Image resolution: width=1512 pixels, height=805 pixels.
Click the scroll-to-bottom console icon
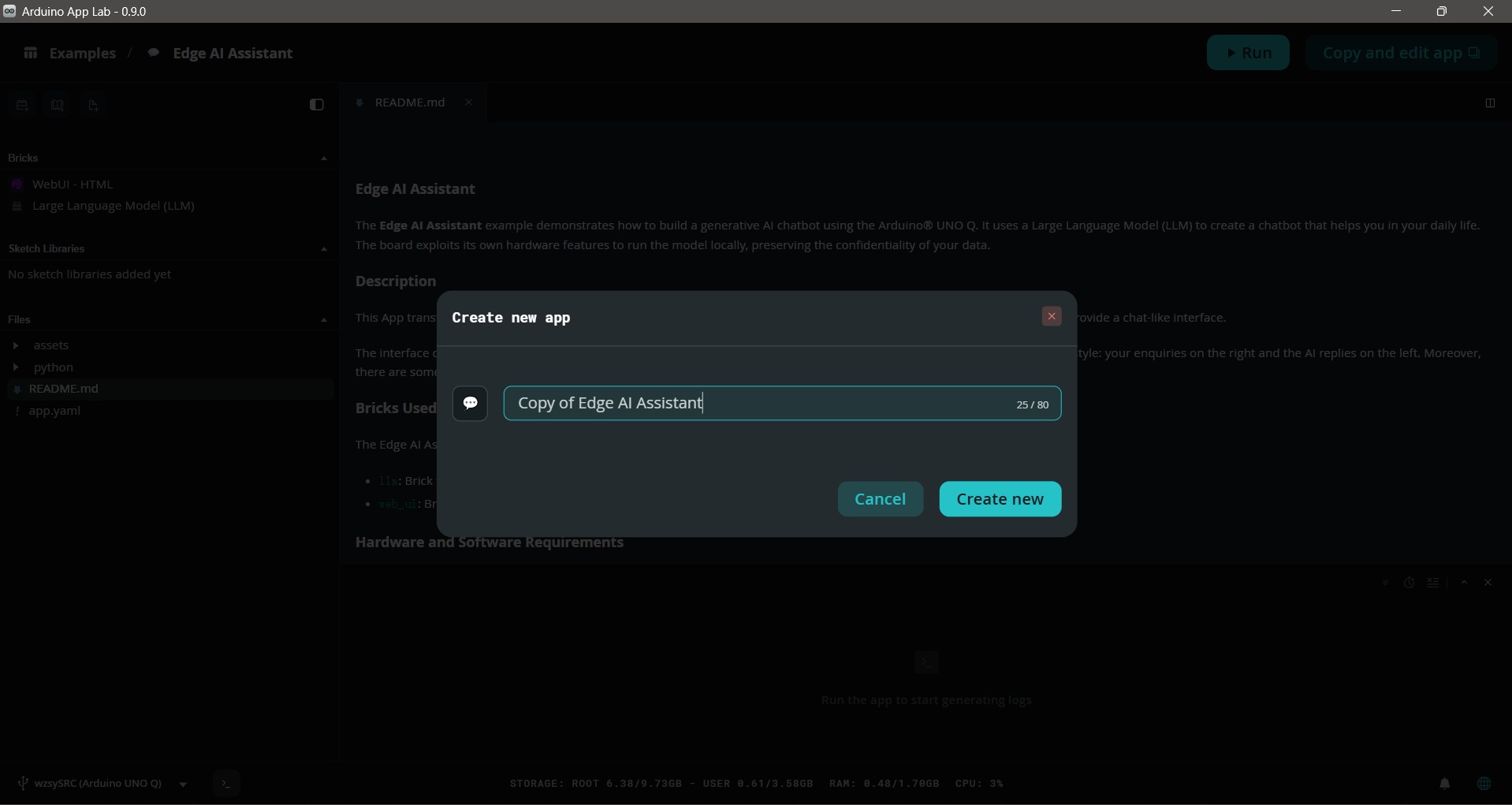click(x=1385, y=583)
